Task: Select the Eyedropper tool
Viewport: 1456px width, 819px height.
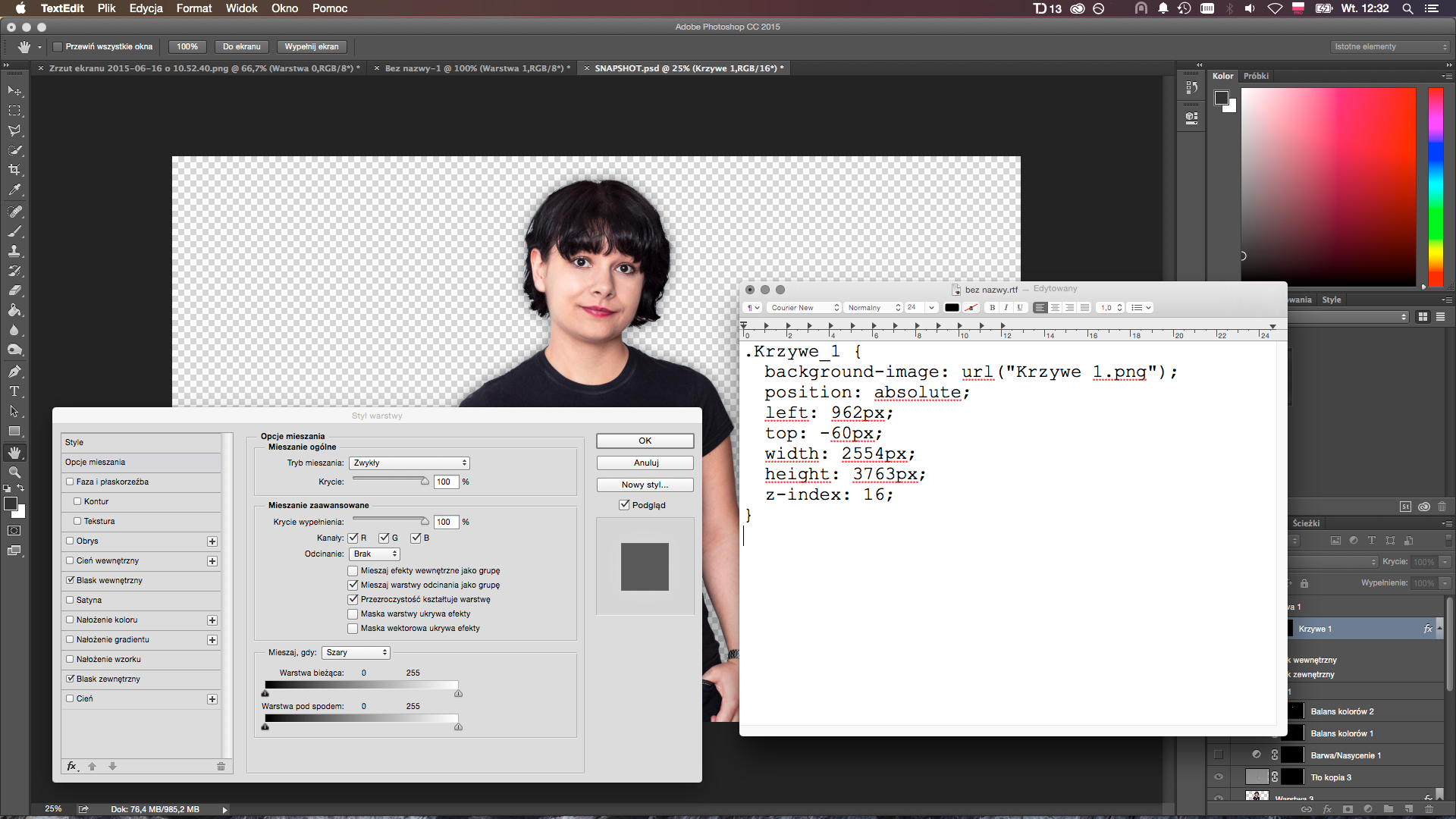Action: point(14,190)
